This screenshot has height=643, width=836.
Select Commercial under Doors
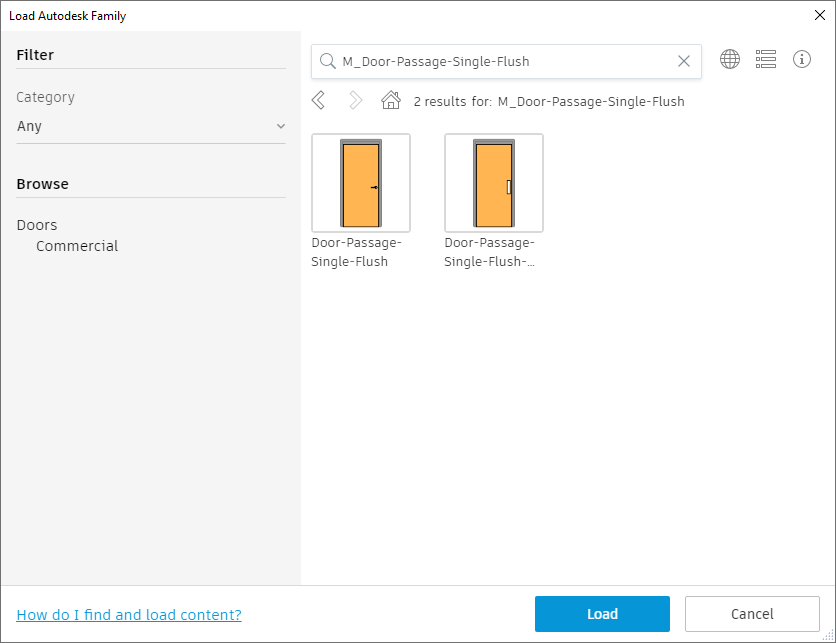pyautogui.click(x=77, y=246)
